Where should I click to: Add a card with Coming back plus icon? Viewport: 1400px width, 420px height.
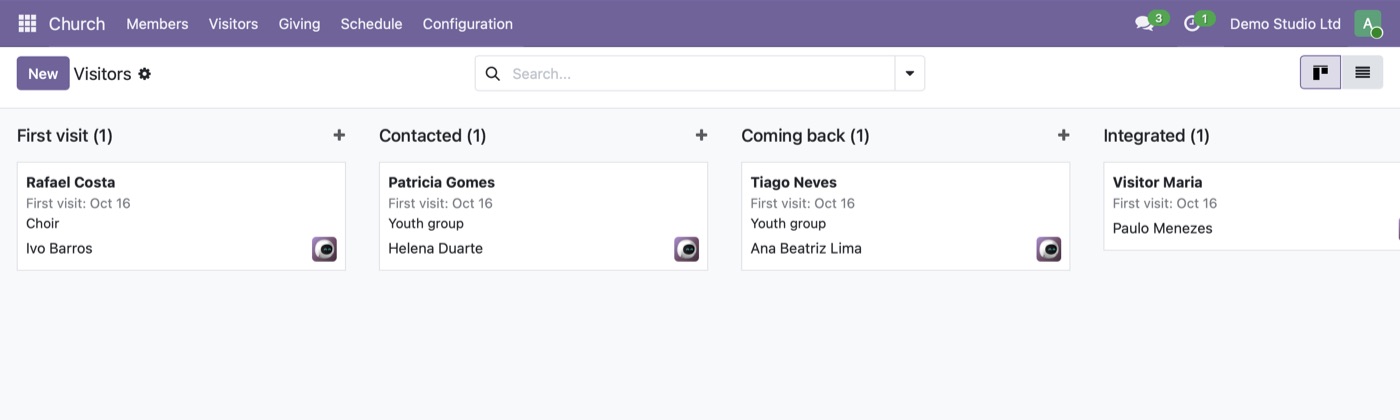point(1063,135)
